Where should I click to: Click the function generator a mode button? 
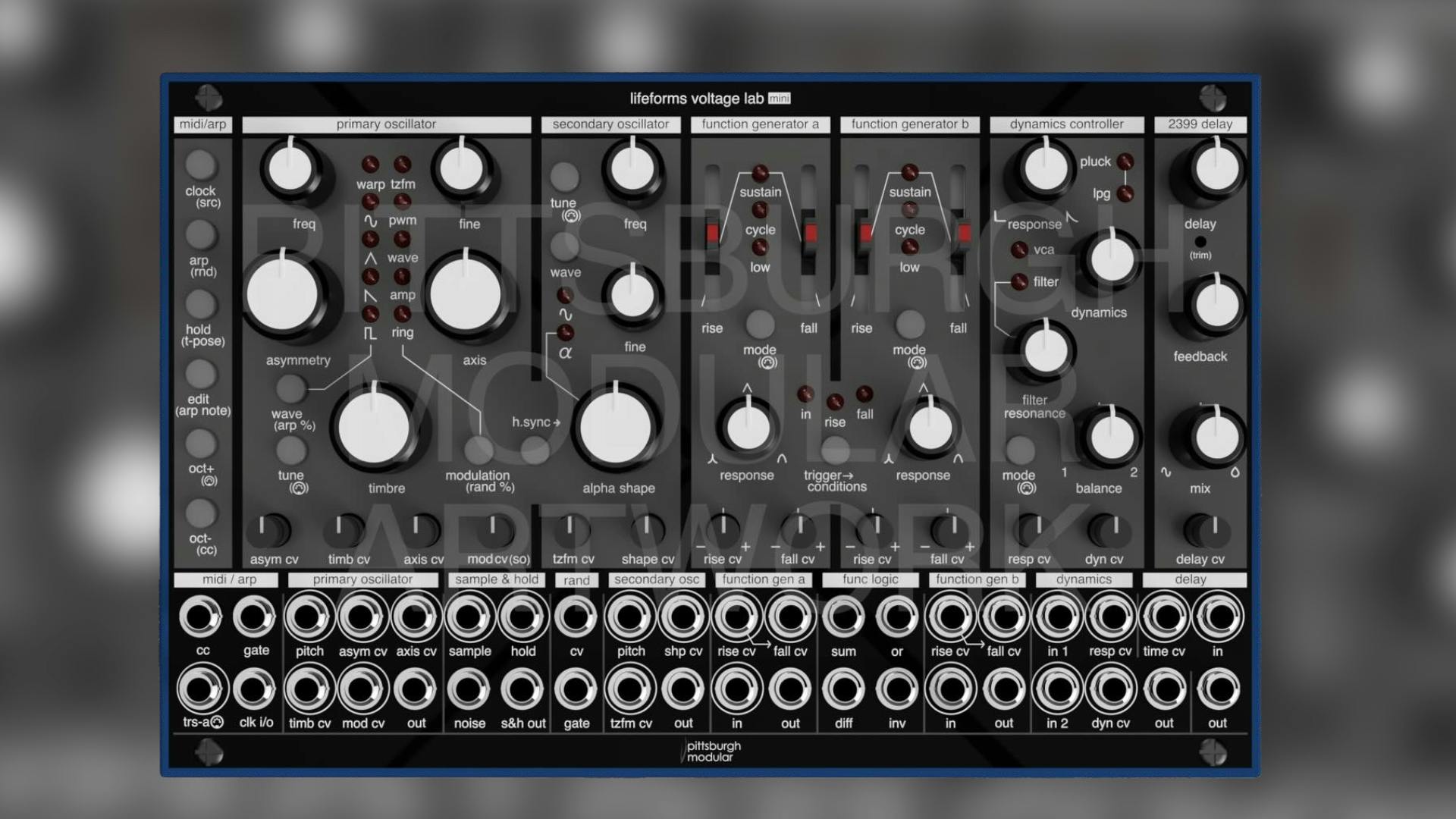point(760,324)
